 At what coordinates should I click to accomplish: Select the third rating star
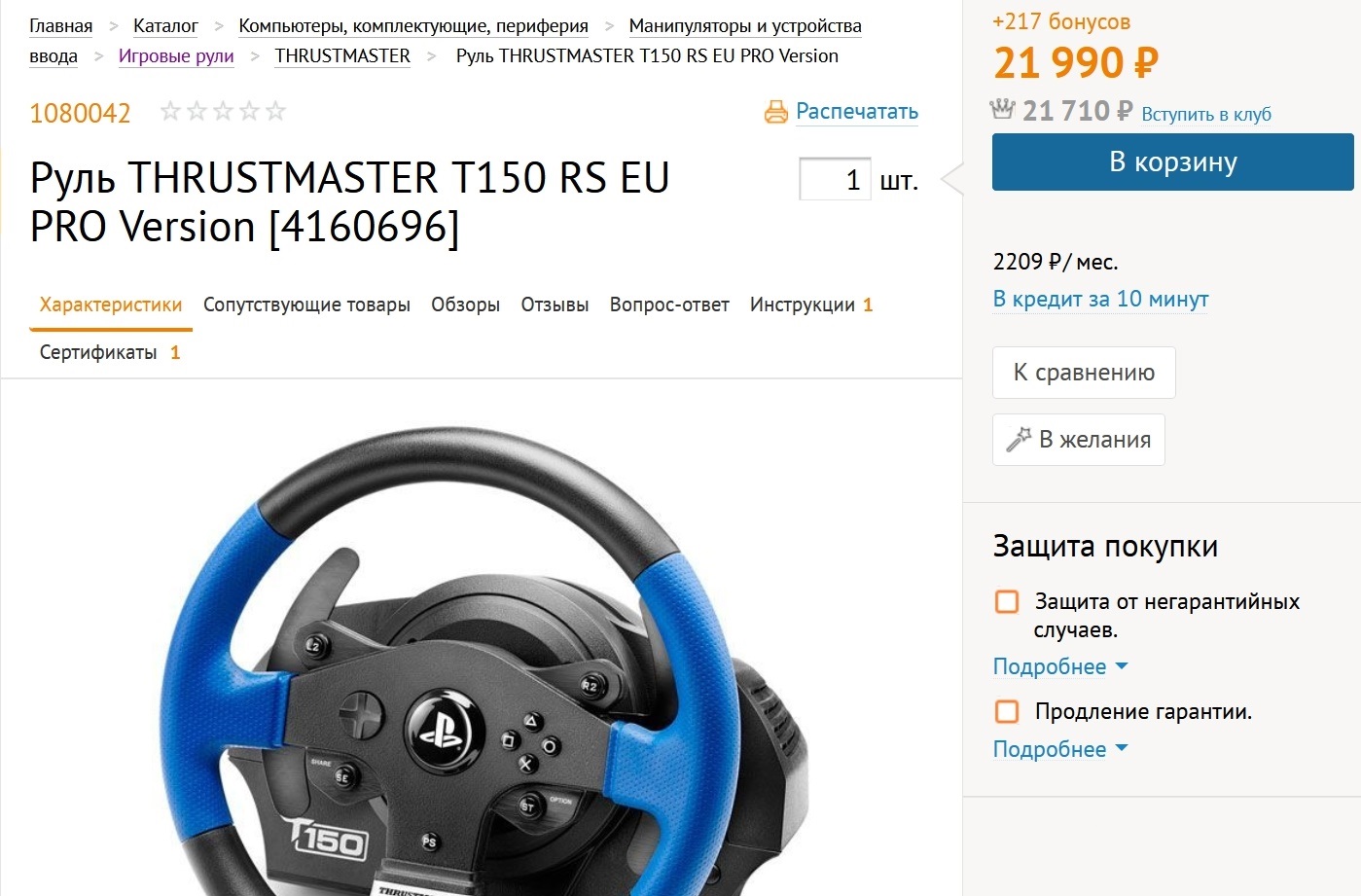click(x=224, y=111)
